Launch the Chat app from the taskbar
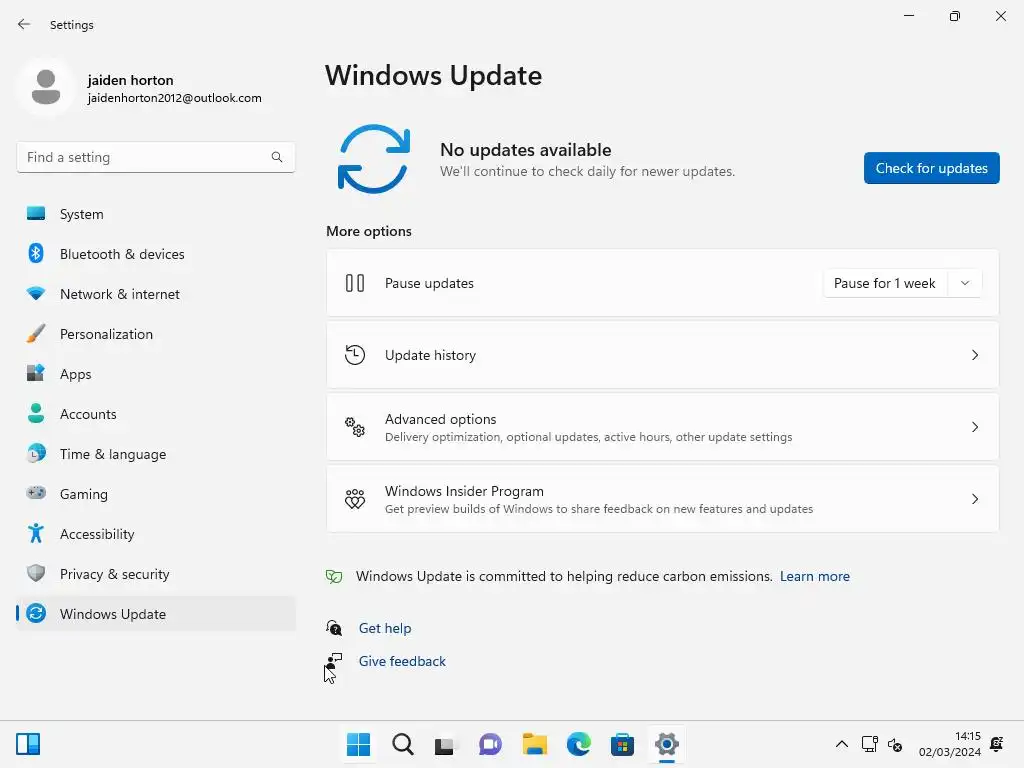Screen dimensions: 1024x768 490,744
